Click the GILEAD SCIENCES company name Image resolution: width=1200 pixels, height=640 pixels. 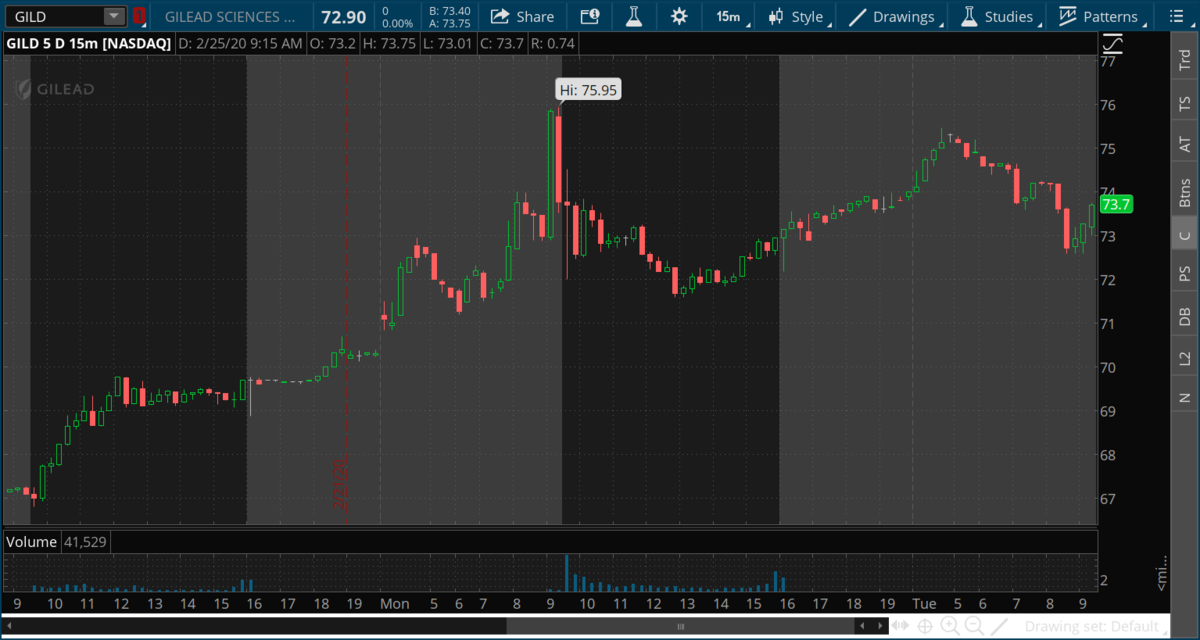click(x=230, y=17)
